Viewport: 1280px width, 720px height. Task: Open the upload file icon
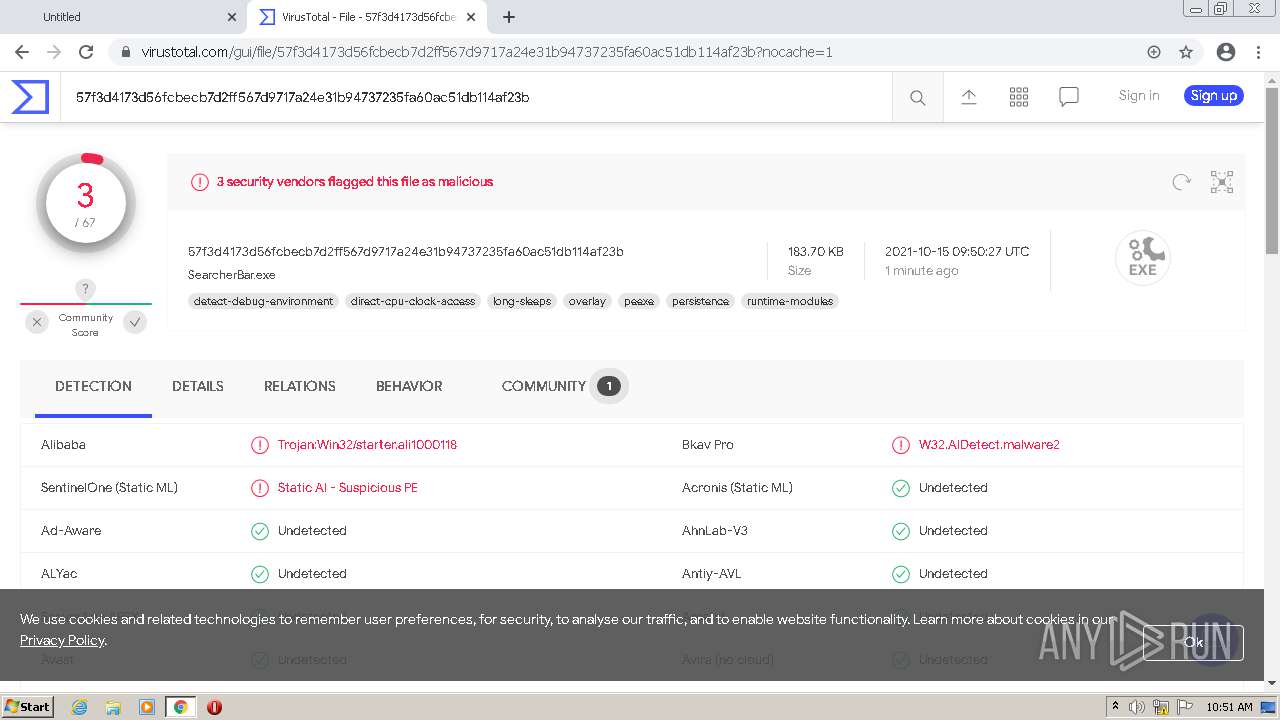968,97
